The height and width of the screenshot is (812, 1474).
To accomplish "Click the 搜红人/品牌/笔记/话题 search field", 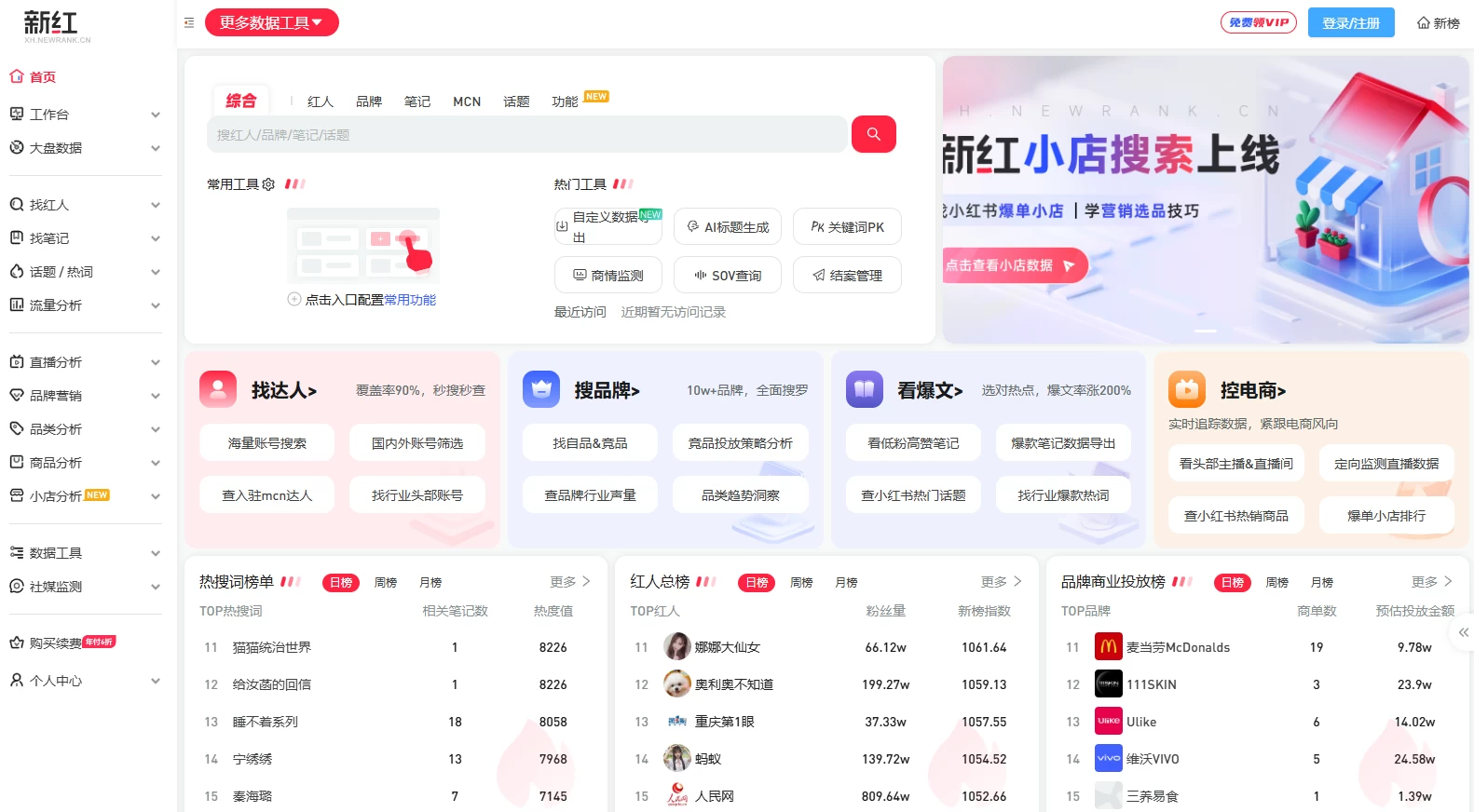I will (526, 134).
